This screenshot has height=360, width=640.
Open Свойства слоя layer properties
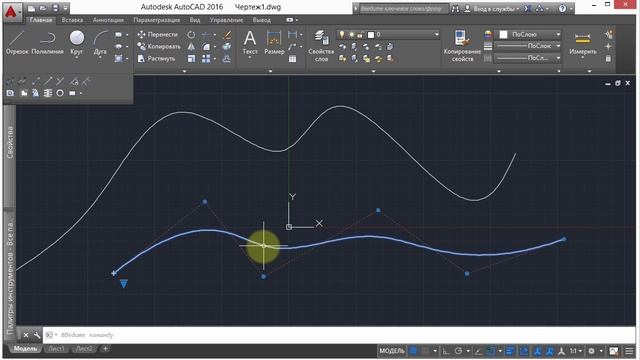pos(321,46)
